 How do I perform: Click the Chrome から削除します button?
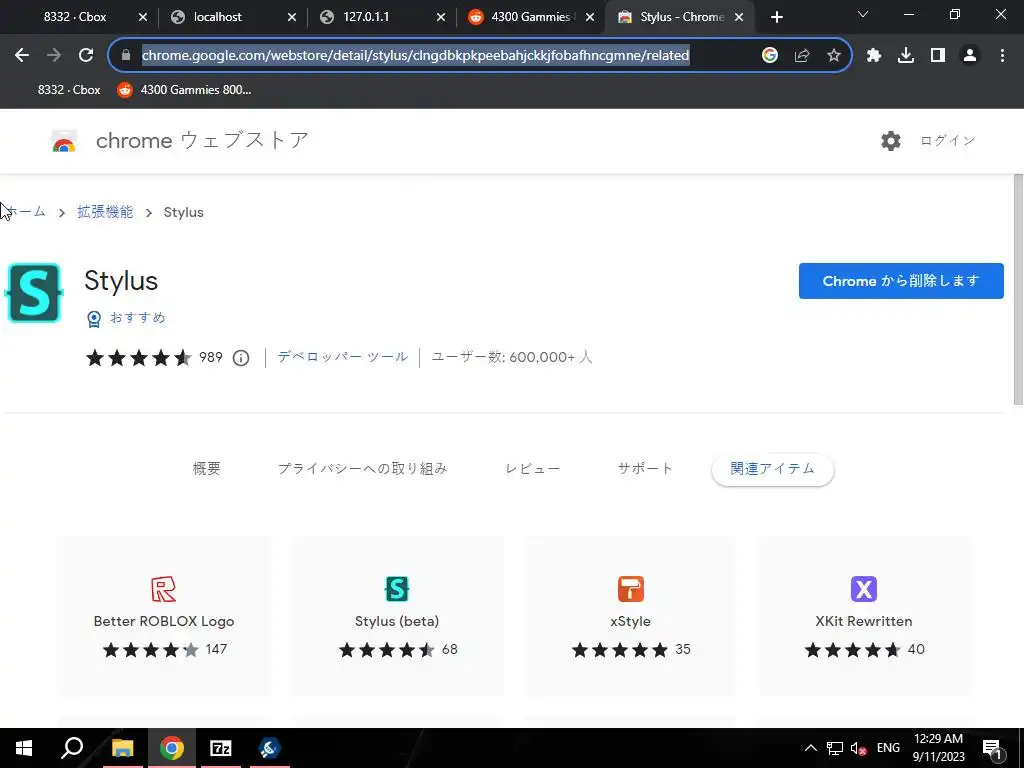point(901,281)
